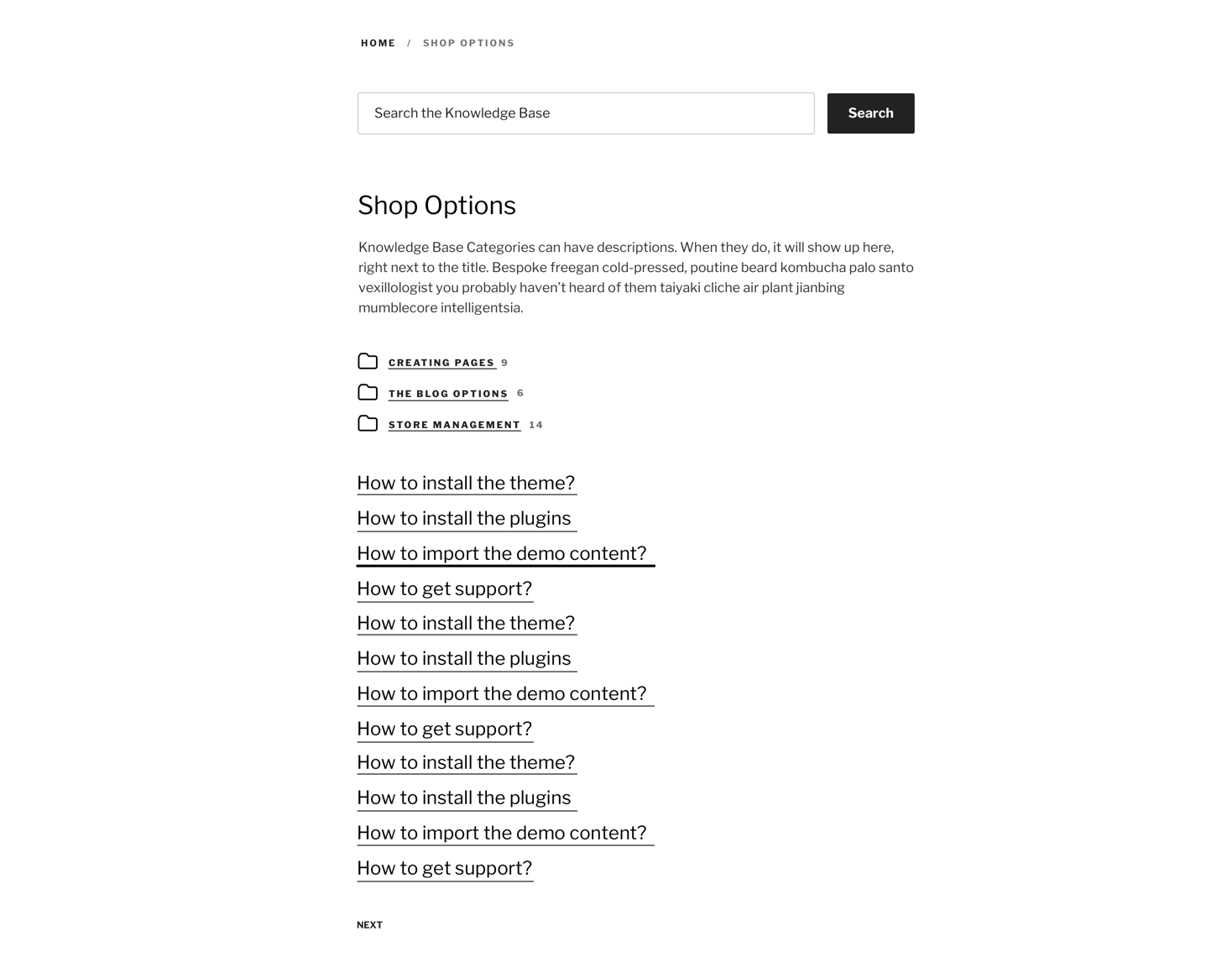Focus the Search the Knowledge Base field
The height and width of the screenshot is (957, 1232).
(586, 113)
